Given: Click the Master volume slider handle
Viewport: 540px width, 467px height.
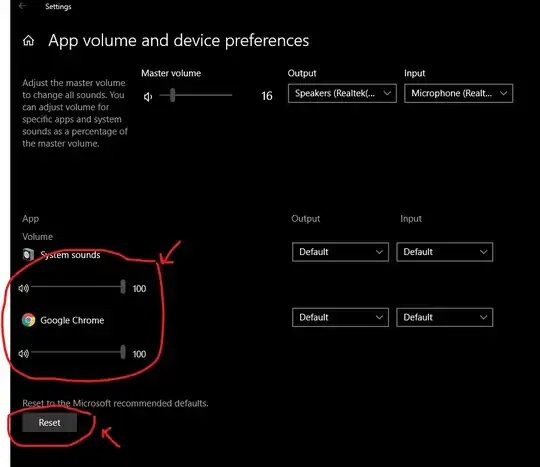Looking at the screenshot, I should click(x=173, y=95).
